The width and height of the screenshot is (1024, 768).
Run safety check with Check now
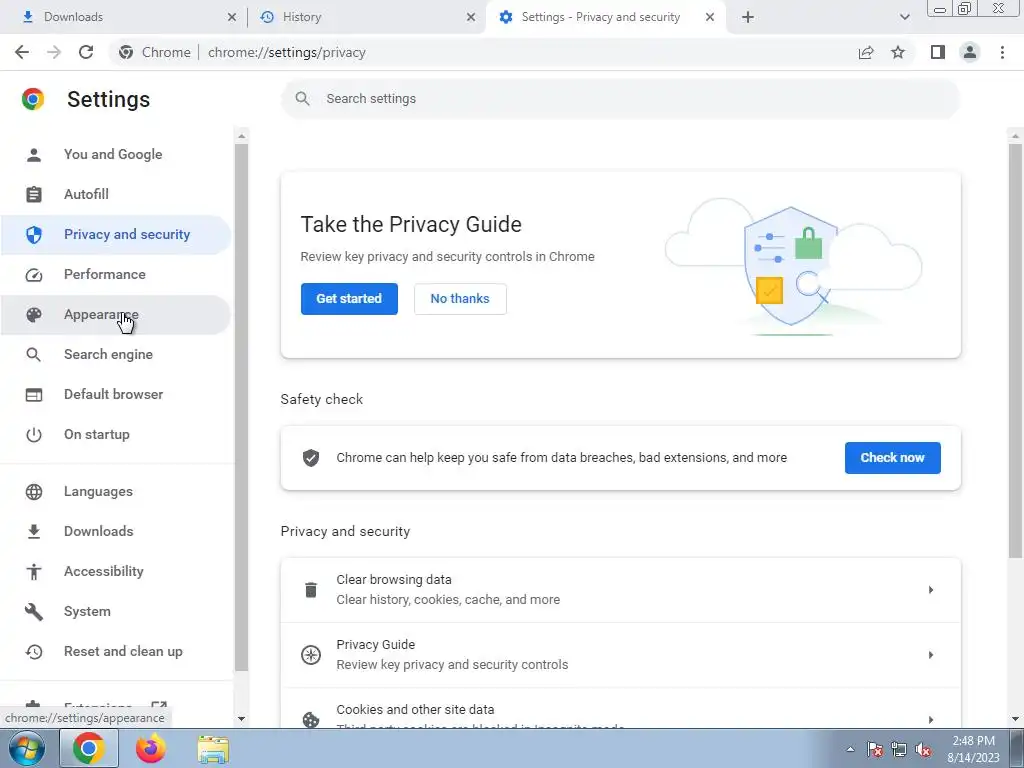pyautogui.click(x=892, y=458)
